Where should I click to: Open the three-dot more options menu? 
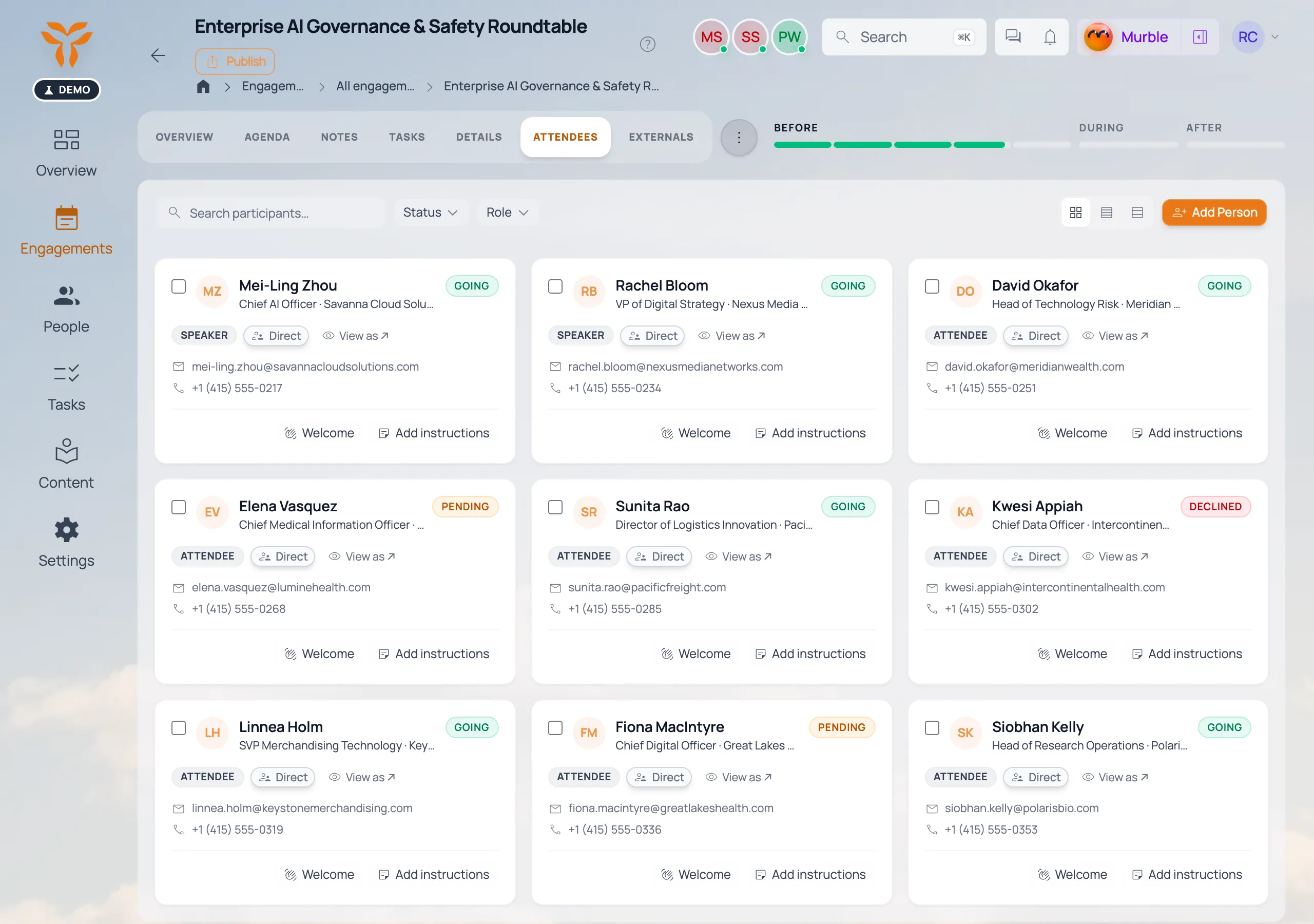click(x=739, y=138)
